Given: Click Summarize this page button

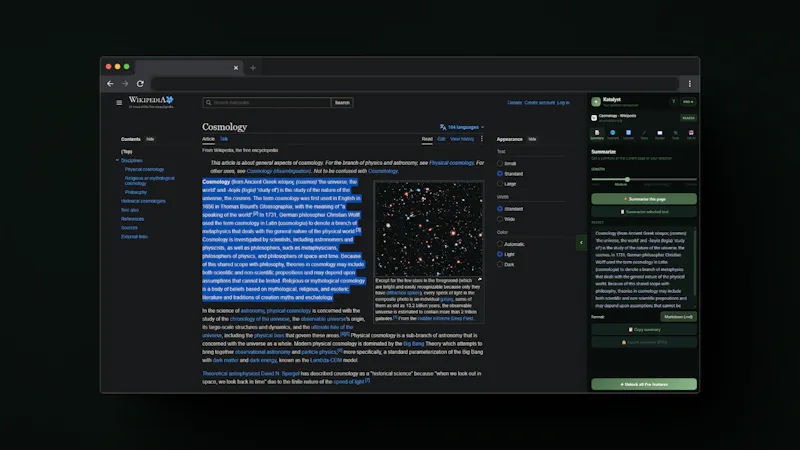Looking at the screenshot, I should pos(644,199).
